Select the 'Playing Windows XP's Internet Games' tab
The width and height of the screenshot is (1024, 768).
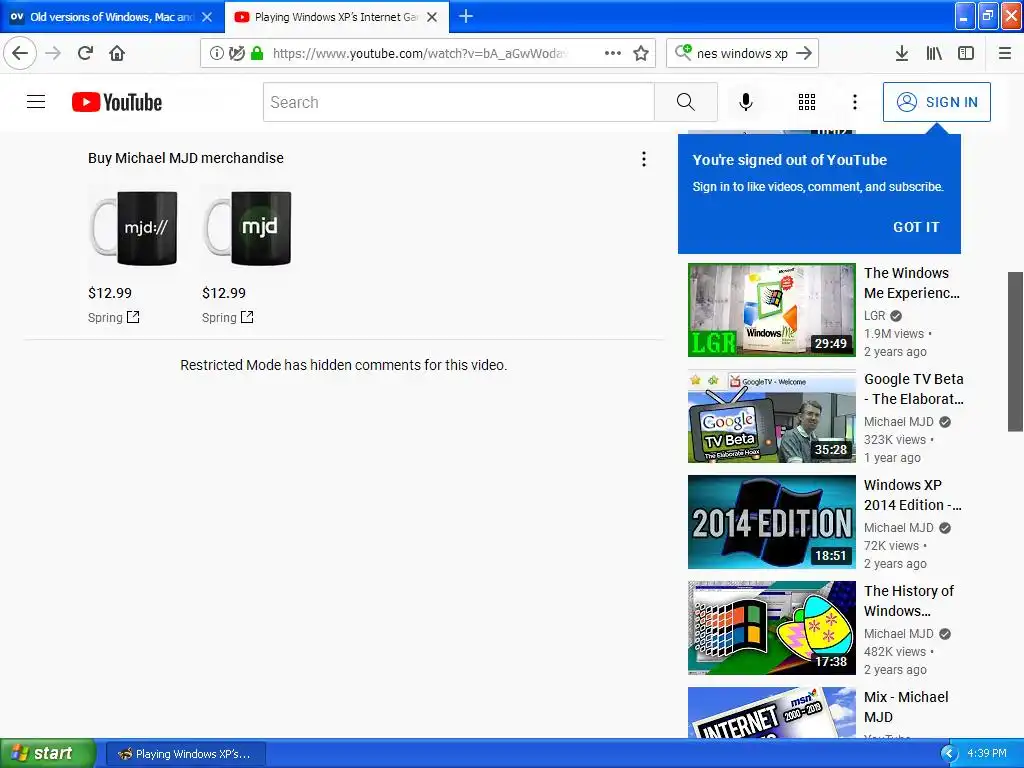tap(337, 17)
